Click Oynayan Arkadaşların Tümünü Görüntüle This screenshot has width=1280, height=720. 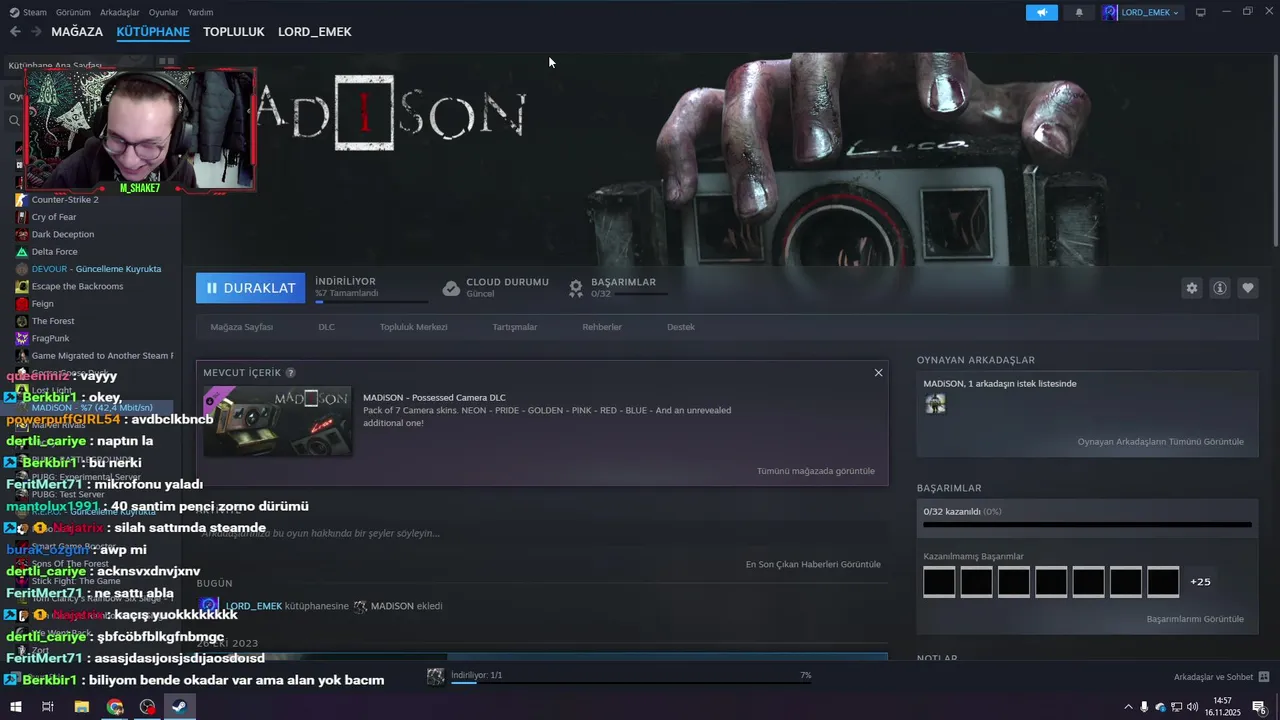point(1160,442)
